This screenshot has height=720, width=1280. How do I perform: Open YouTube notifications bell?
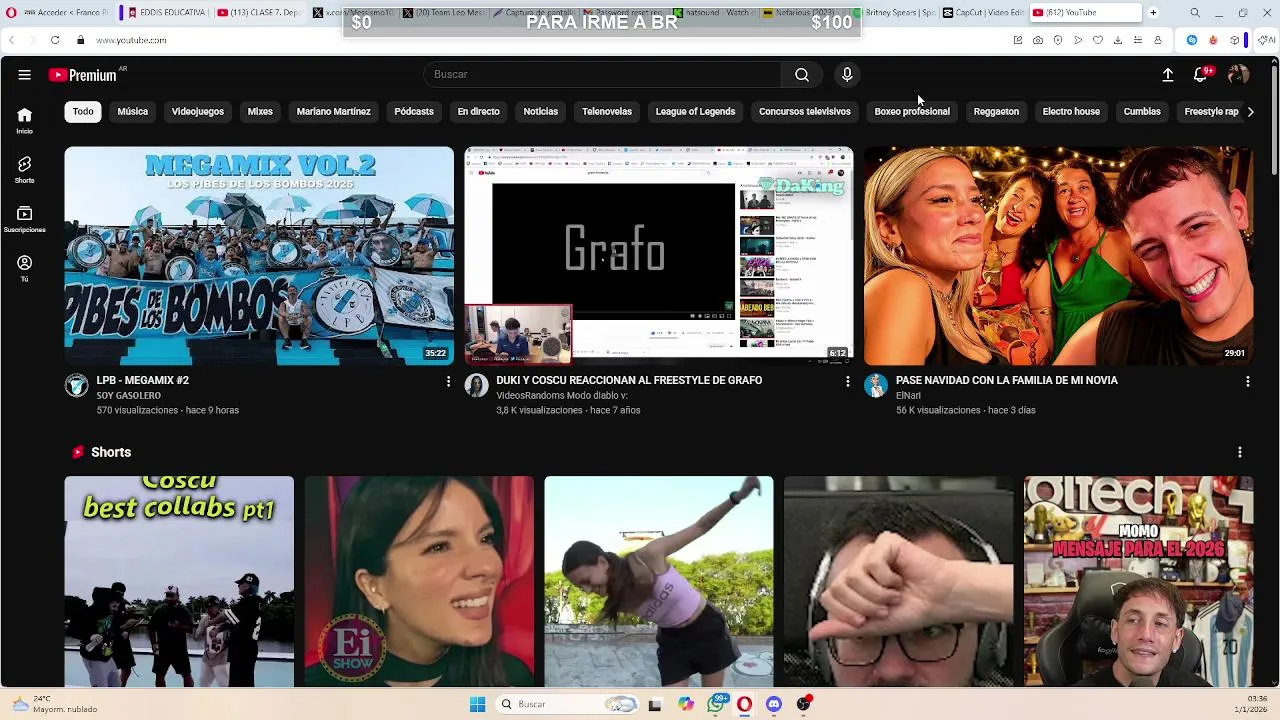[x=1201, y=75]
